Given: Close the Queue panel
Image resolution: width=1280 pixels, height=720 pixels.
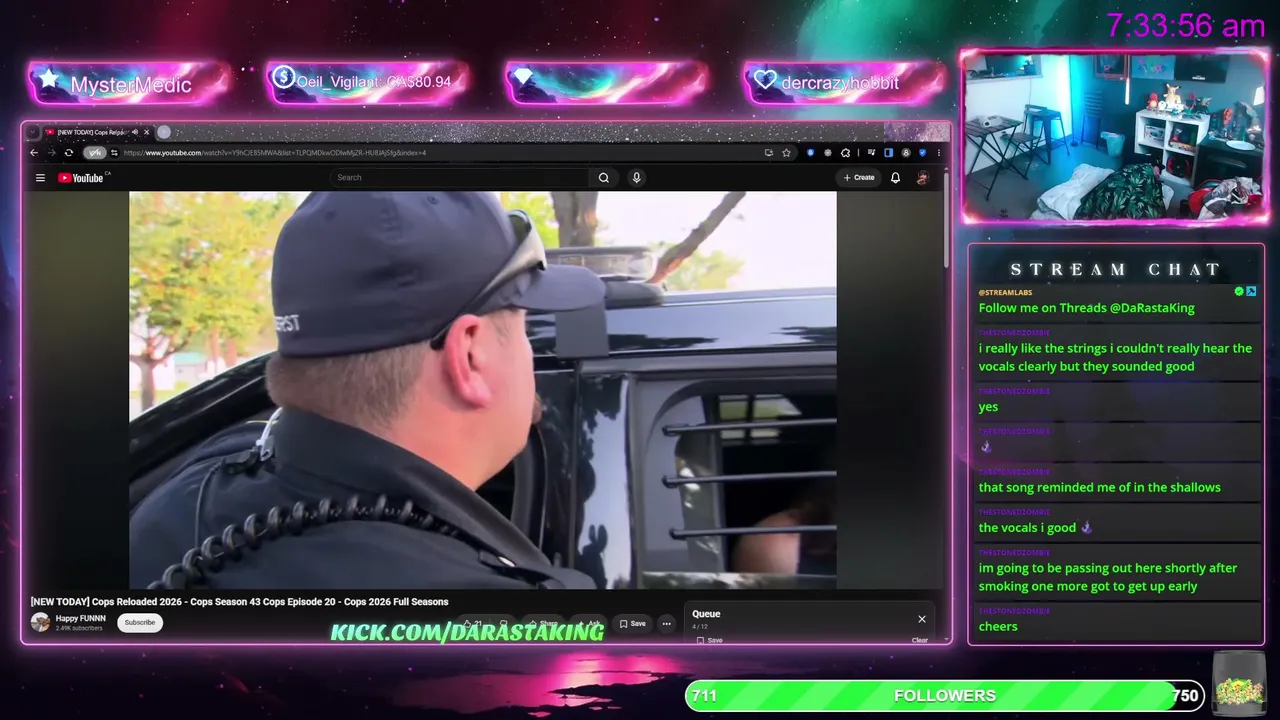Looking at the screenshot, I should click(922, 619).
